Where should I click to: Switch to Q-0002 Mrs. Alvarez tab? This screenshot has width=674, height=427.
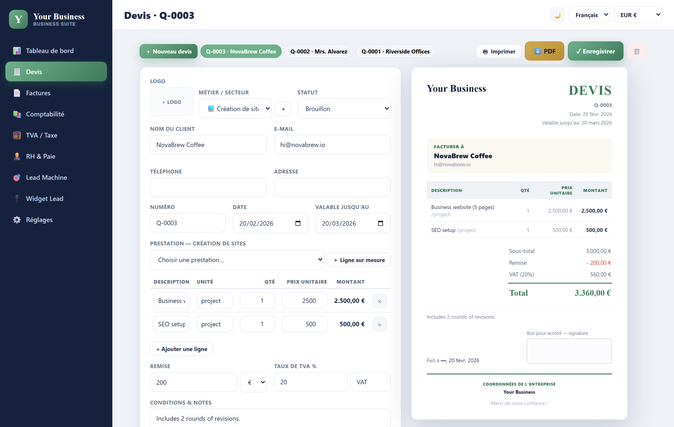click(319, 51)
